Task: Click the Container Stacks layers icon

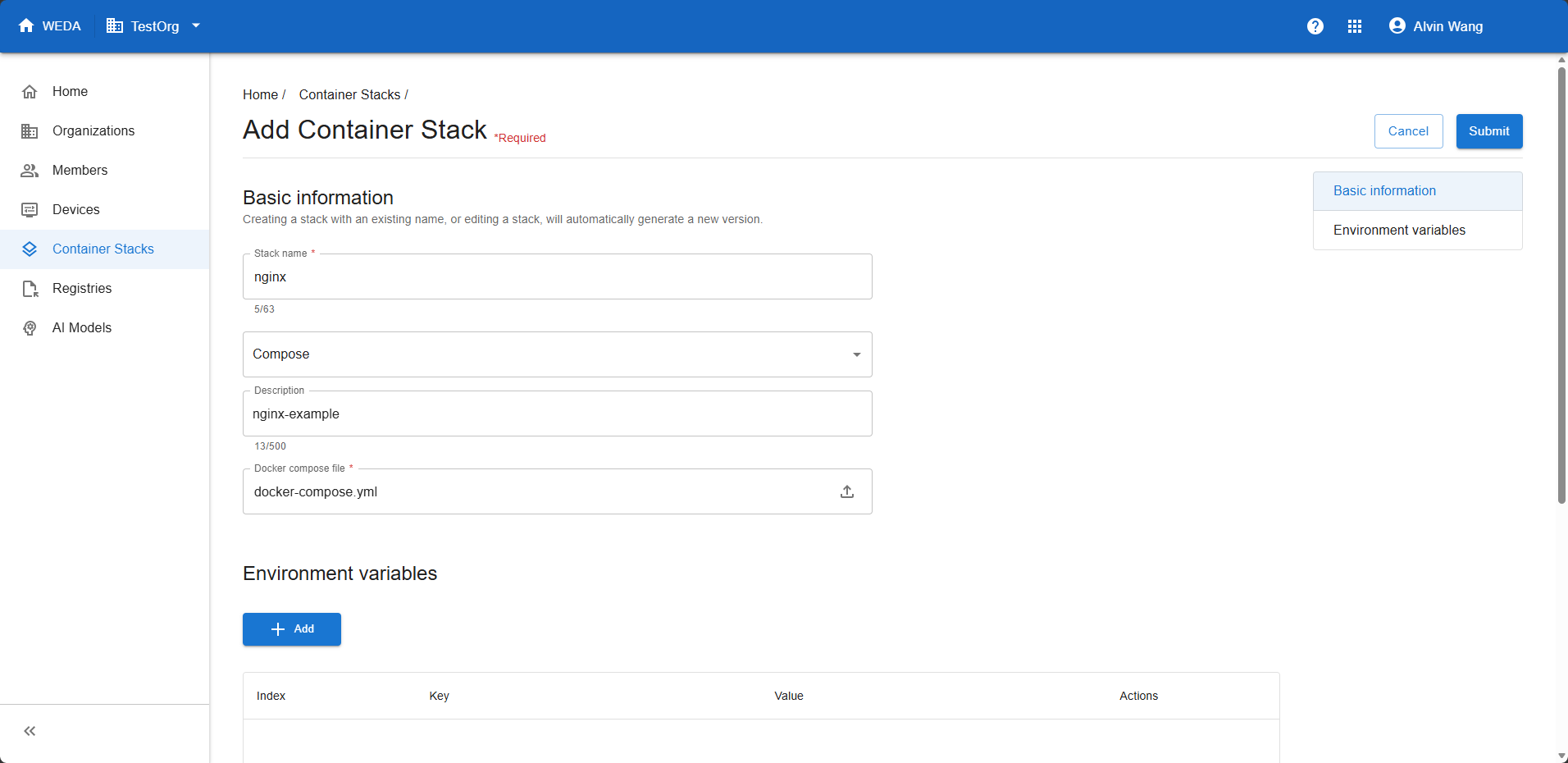Action: tap(30, 249)
